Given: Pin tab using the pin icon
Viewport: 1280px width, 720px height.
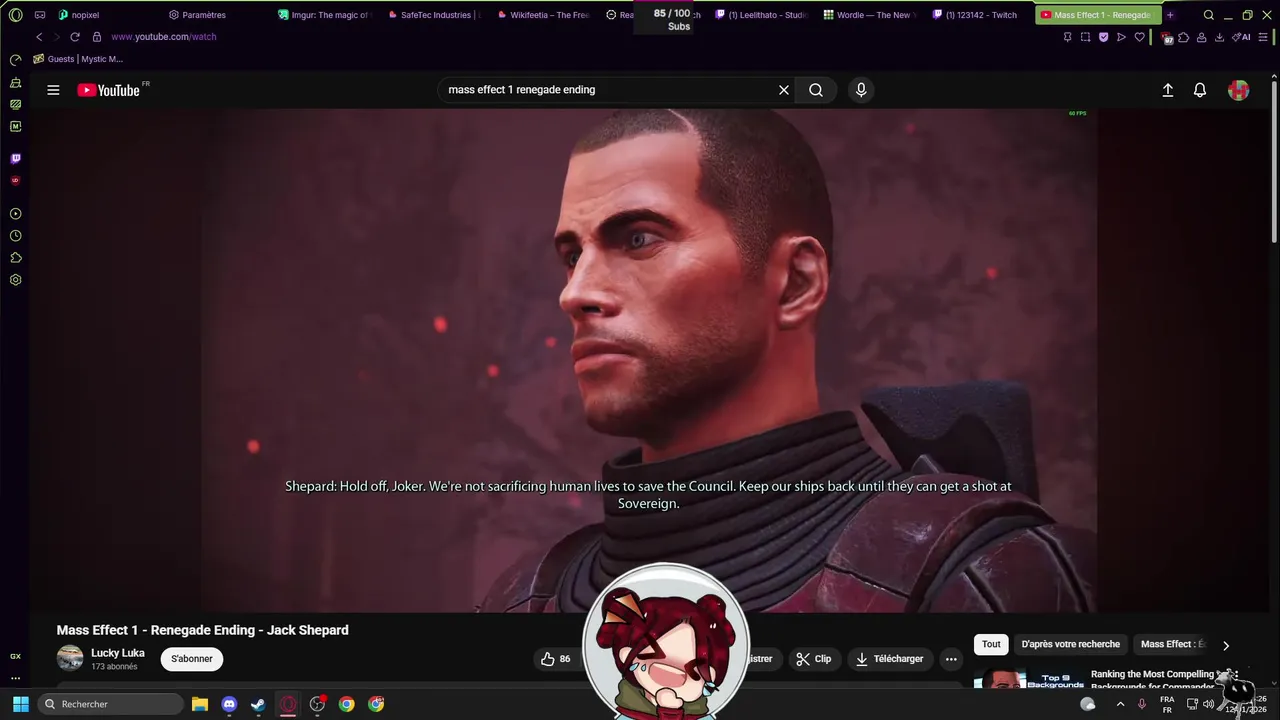Looking at the screenshot, I should tap(1067, 37).
